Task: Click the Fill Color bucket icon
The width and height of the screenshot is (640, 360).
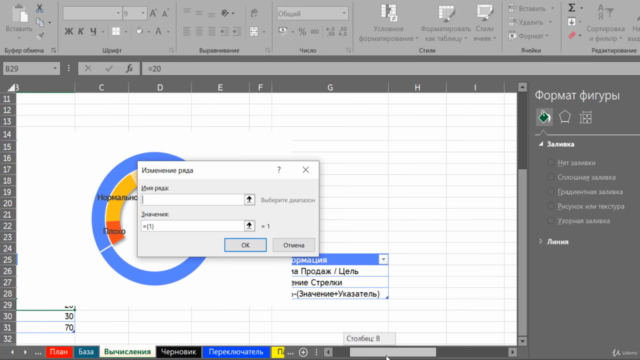Action: point(140,31)
